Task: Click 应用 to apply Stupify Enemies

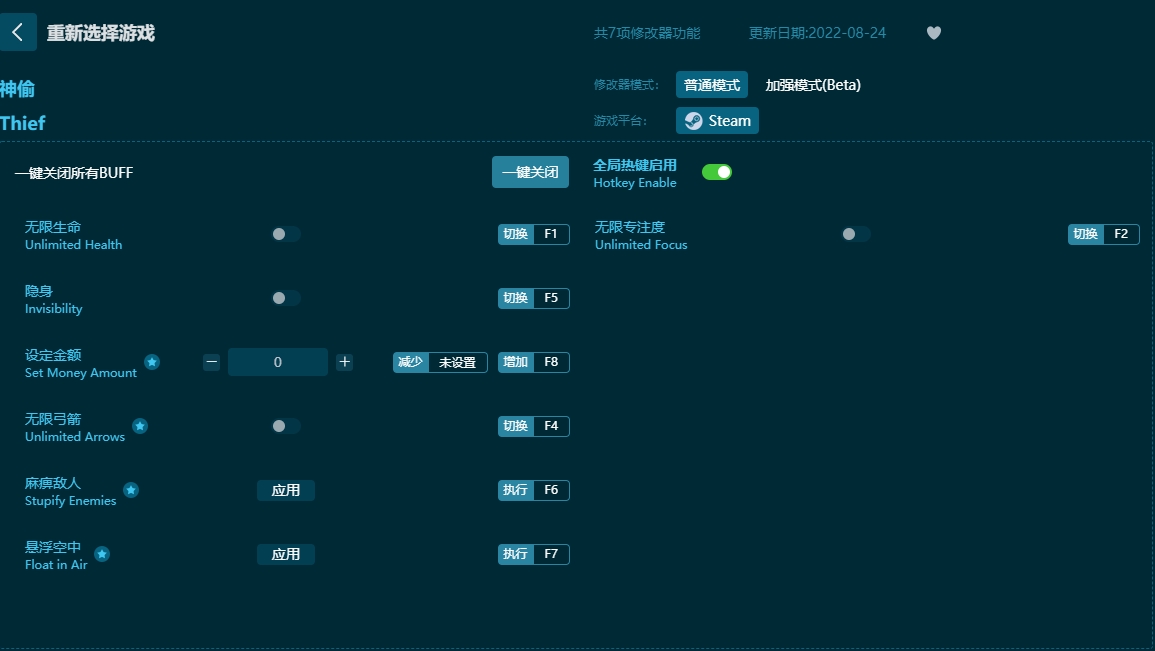Action: [286, 490]
